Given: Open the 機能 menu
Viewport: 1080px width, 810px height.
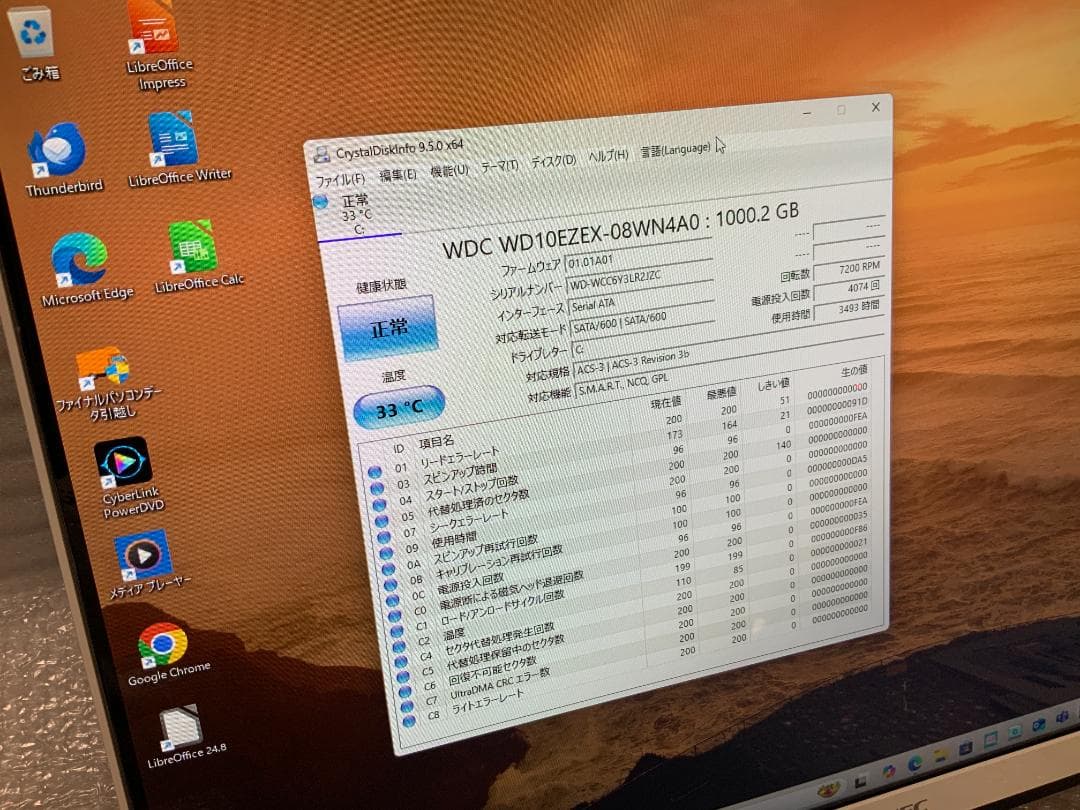Looking at the screenshot, I should coord(448,169).
